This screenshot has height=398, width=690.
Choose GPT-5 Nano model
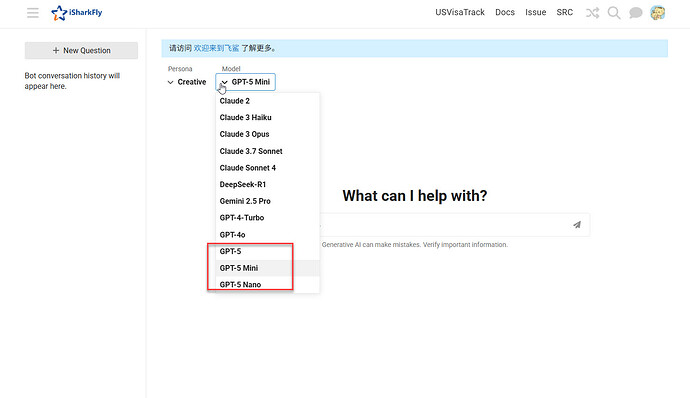point(268,285)
